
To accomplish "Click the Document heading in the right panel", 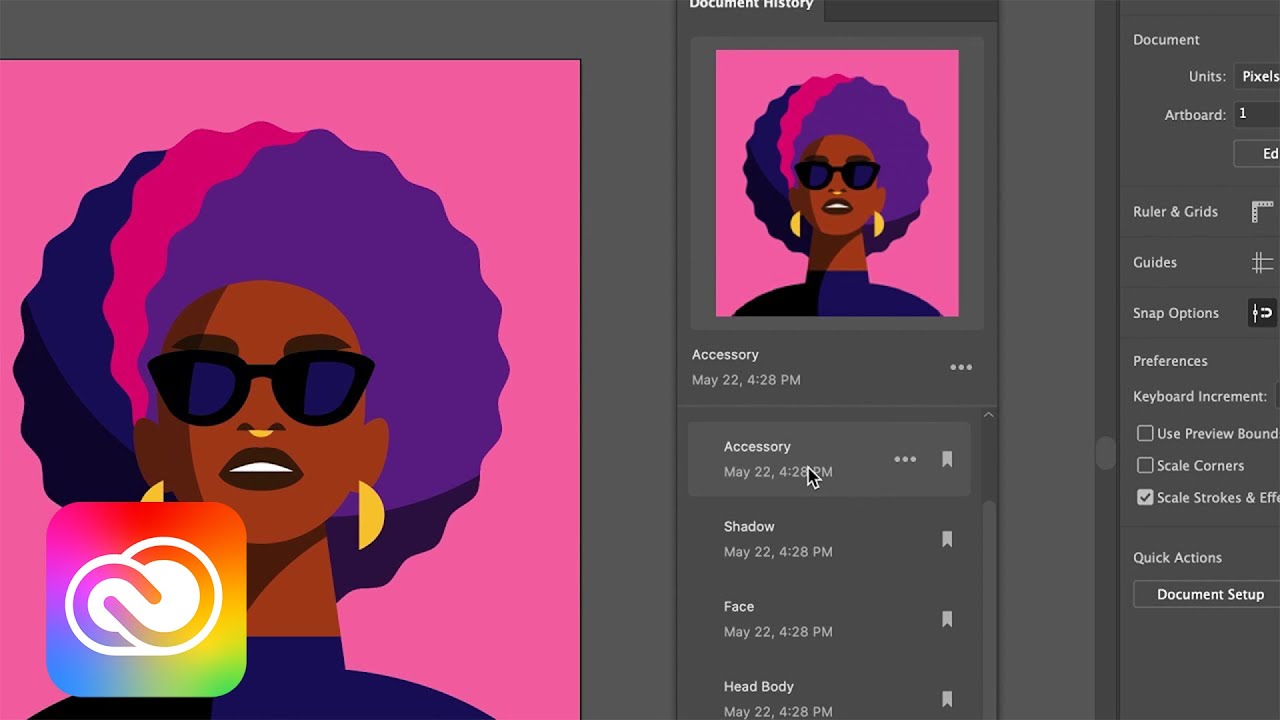I will pyautogui.click(x=1166, y=40).
